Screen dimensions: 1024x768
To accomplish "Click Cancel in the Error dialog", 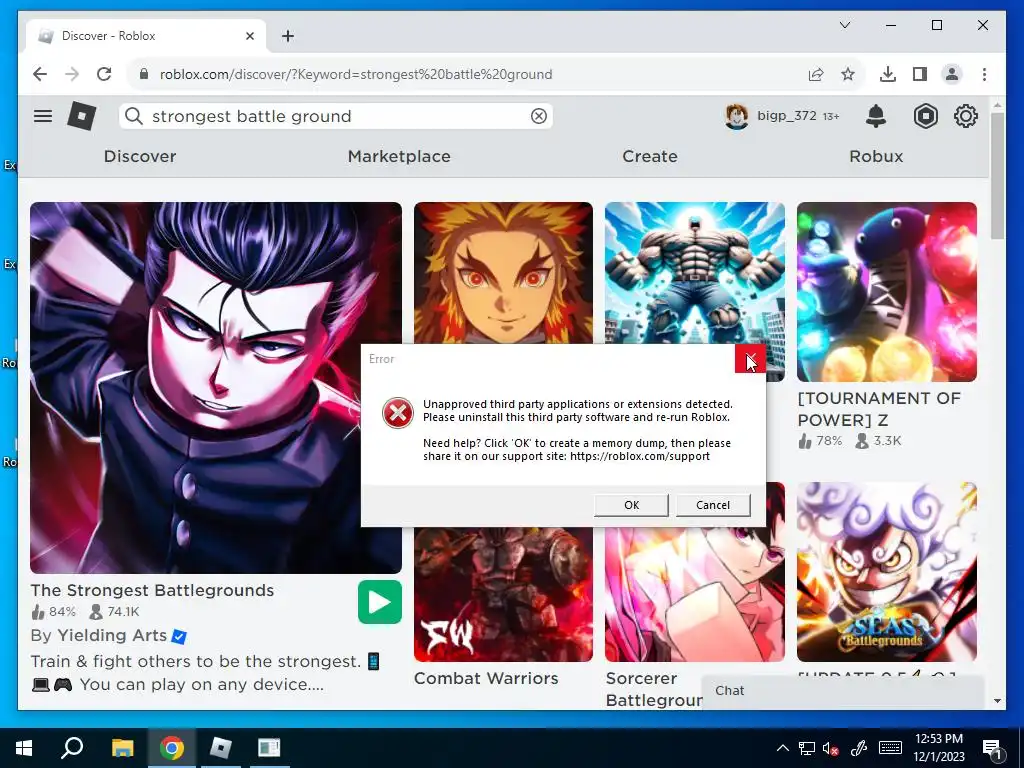I will [713, 505].
